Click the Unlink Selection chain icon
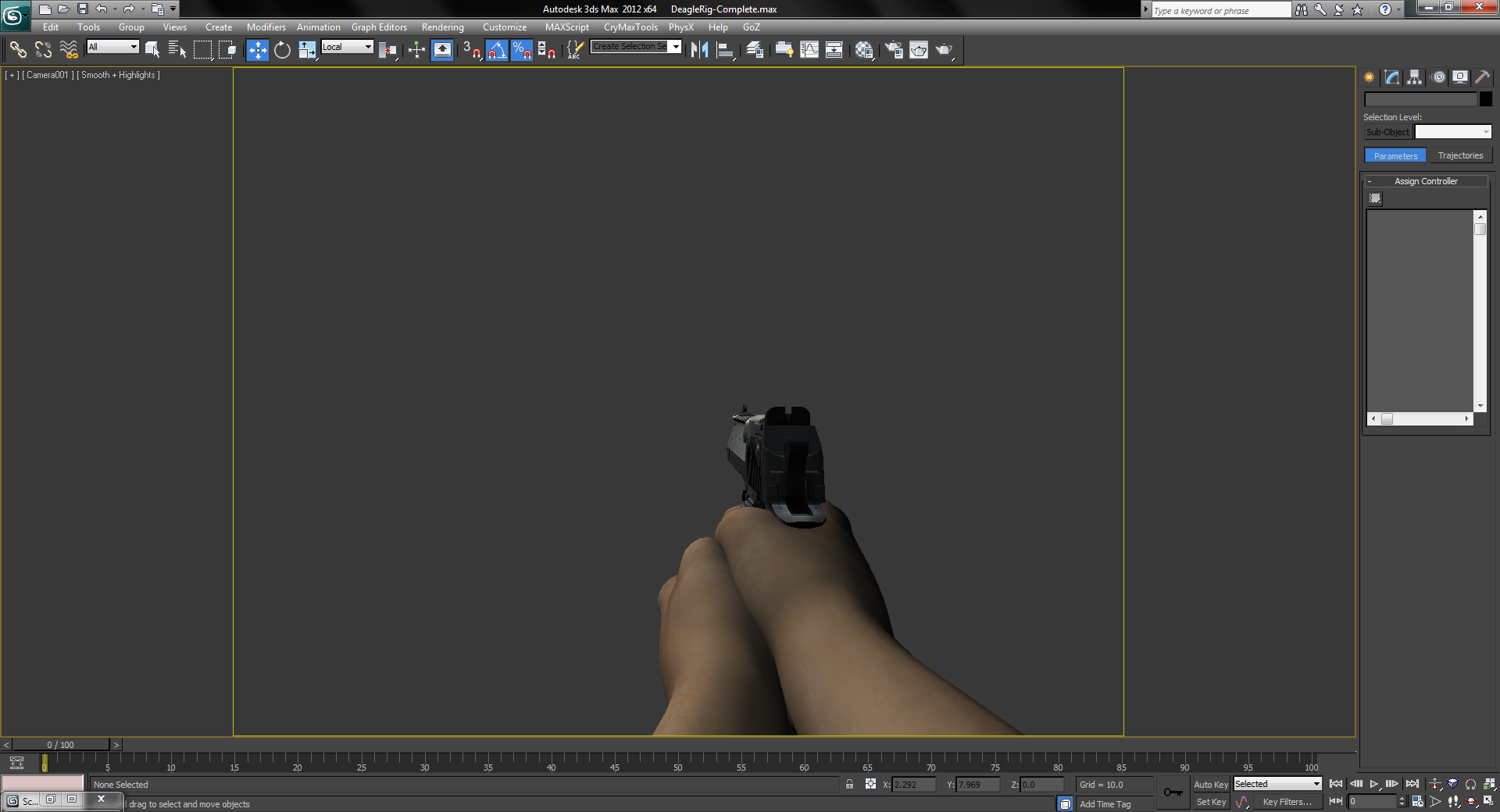 (x=43, y=50)
